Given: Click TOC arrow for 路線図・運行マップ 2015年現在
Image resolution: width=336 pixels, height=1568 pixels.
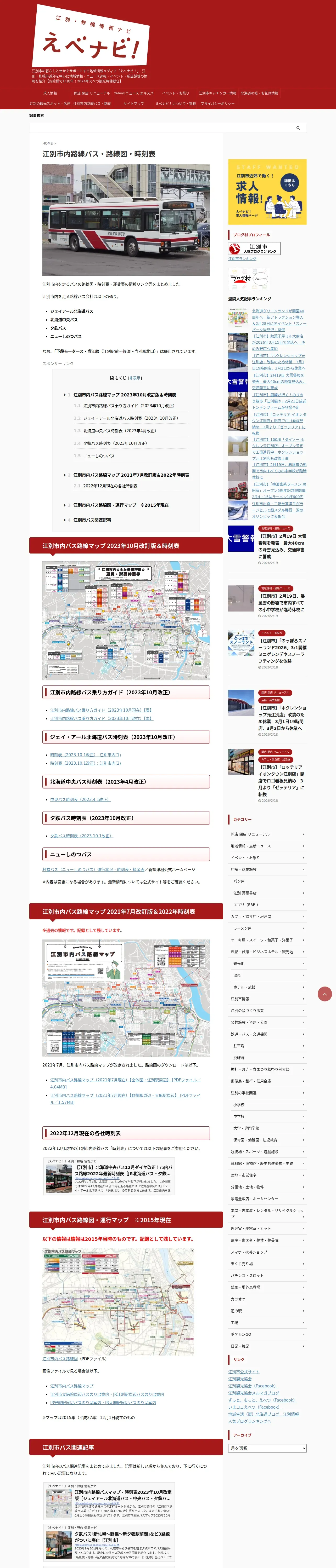Looking at the screenshot, I should coord(65,505).
